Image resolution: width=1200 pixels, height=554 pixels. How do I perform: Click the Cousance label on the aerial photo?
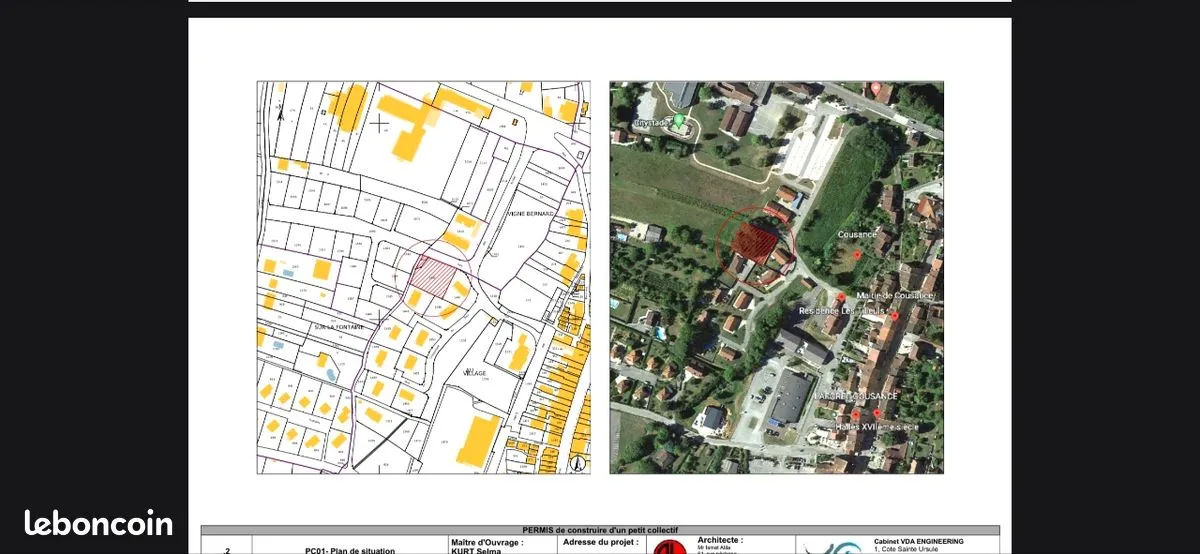858,234
